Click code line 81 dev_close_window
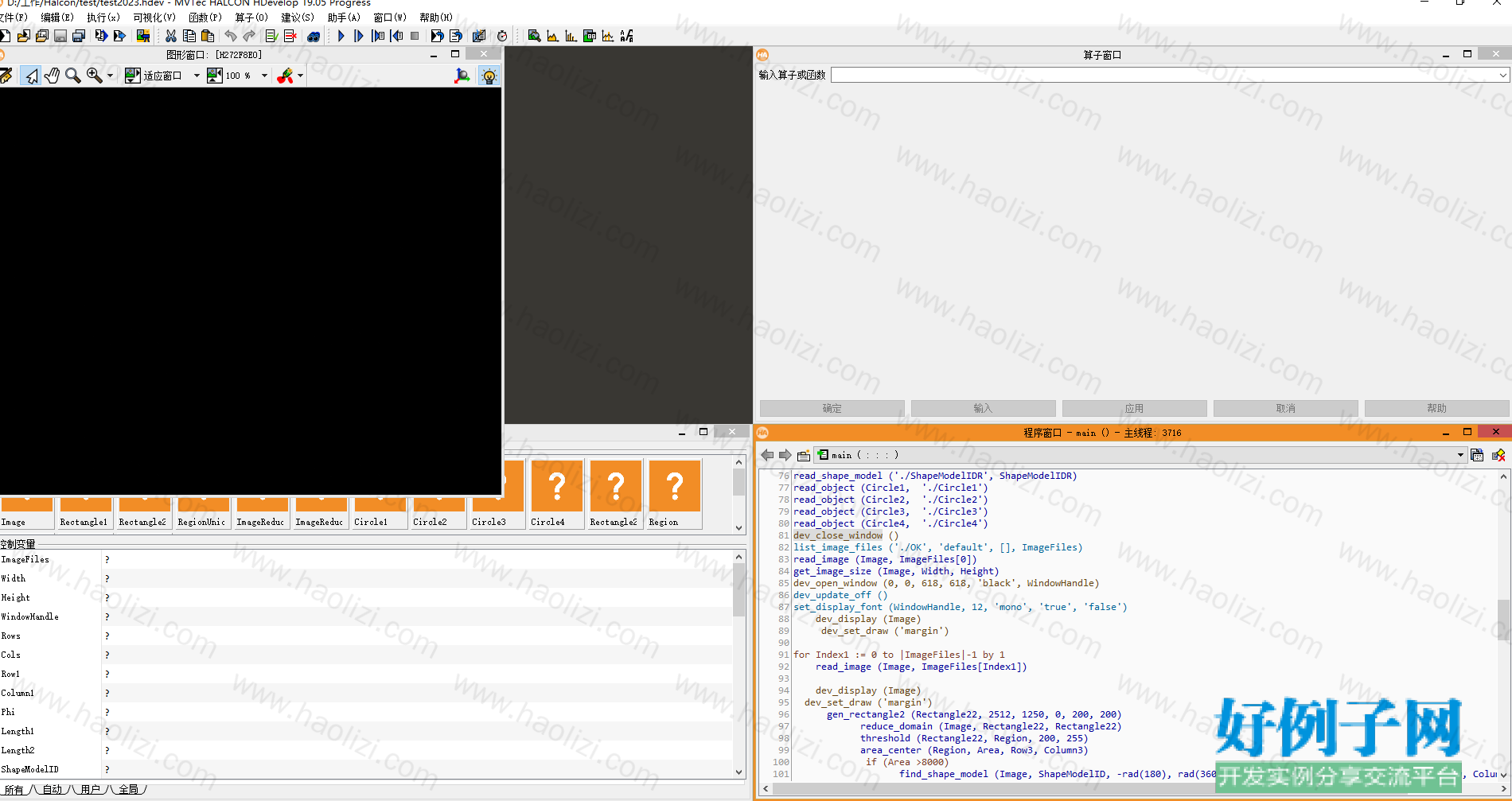This screenshot has width=1512, height=801. 845,535
